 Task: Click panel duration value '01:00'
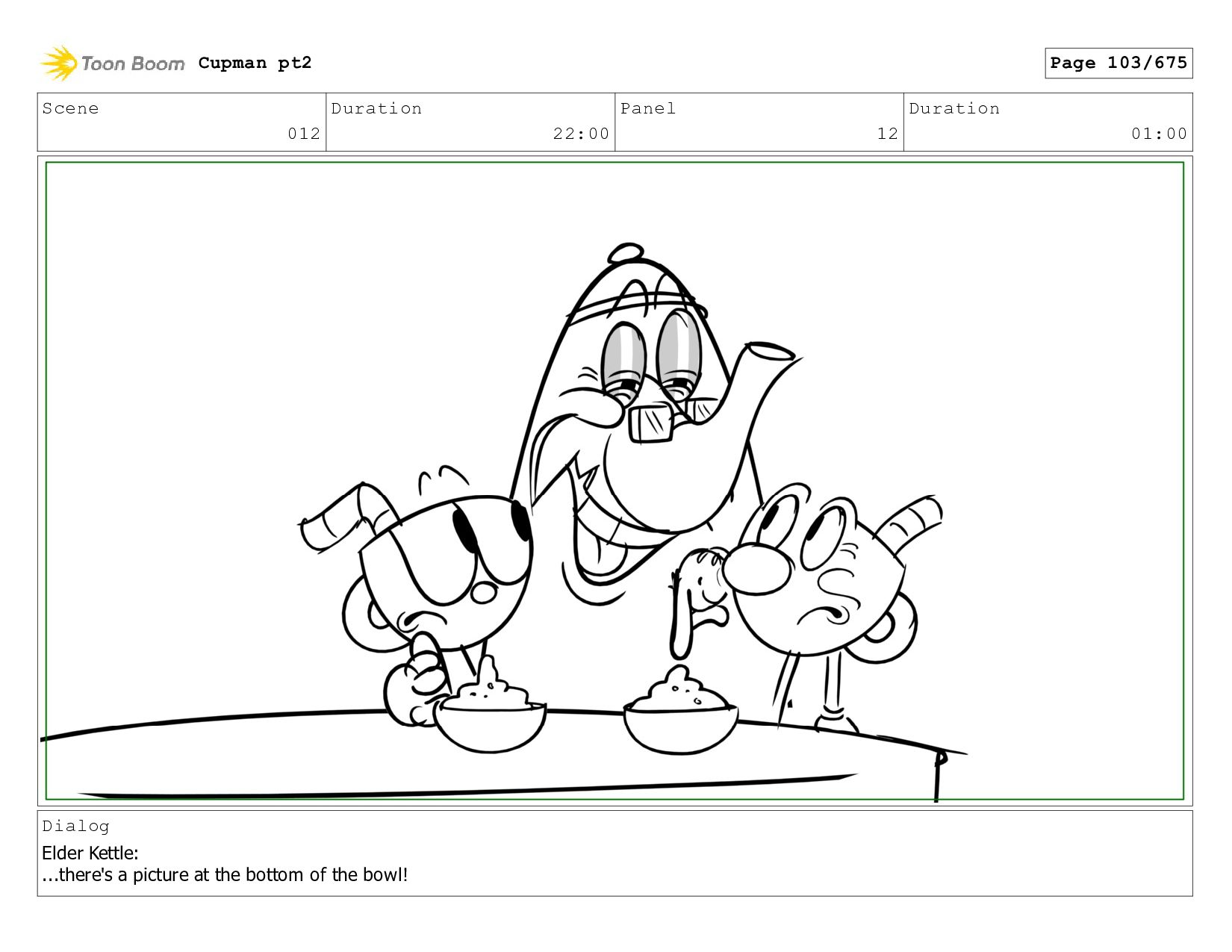(1159, 134)
